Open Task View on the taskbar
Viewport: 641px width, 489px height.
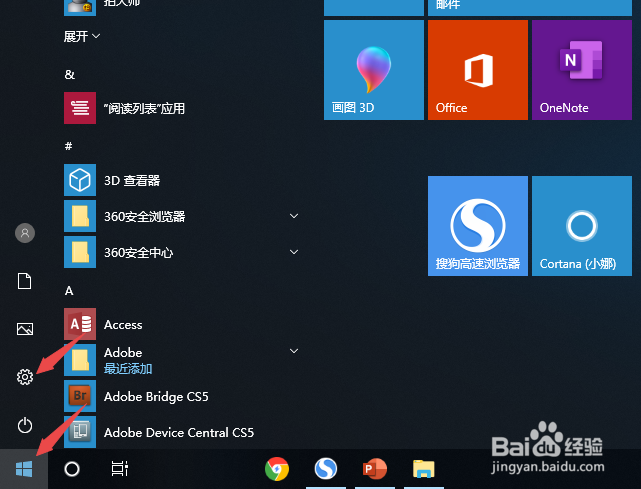click(120, 469)
